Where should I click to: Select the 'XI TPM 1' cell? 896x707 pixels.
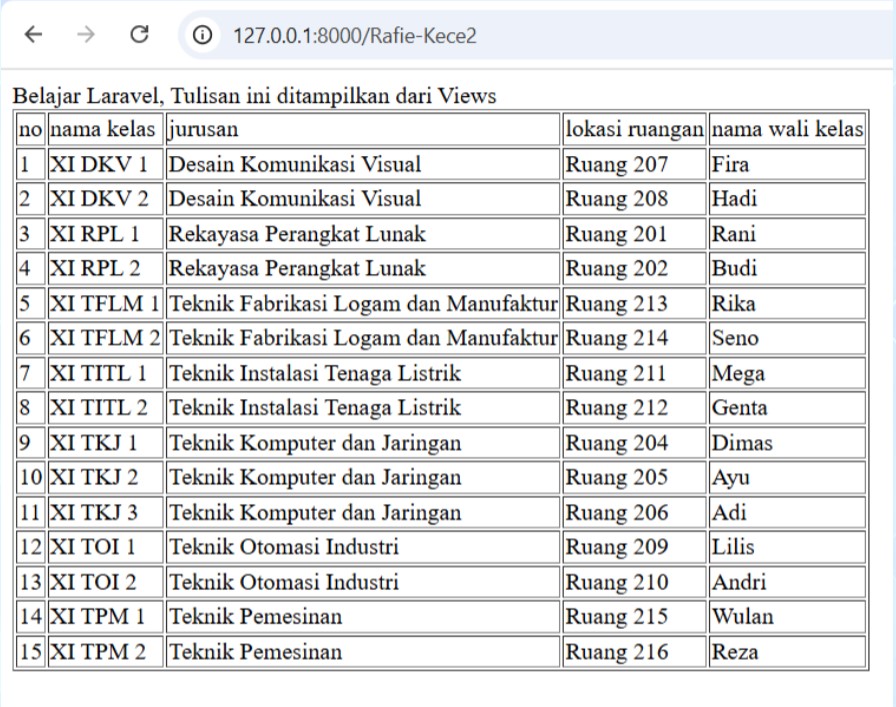tap(105, 617)
